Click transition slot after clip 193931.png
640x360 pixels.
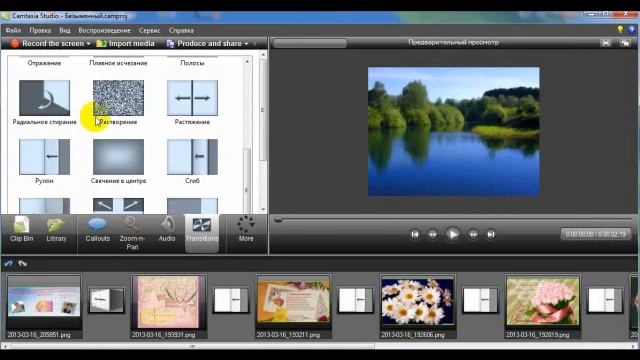coord(231,300)
